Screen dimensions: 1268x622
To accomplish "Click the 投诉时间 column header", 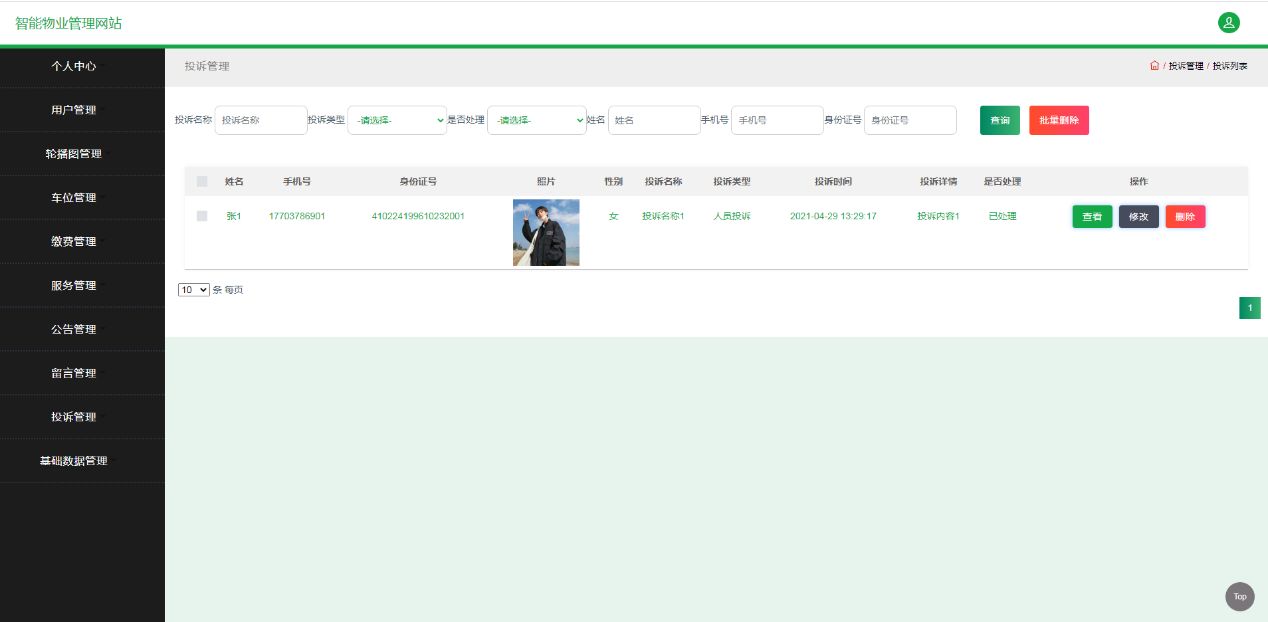I will [833, 182].
